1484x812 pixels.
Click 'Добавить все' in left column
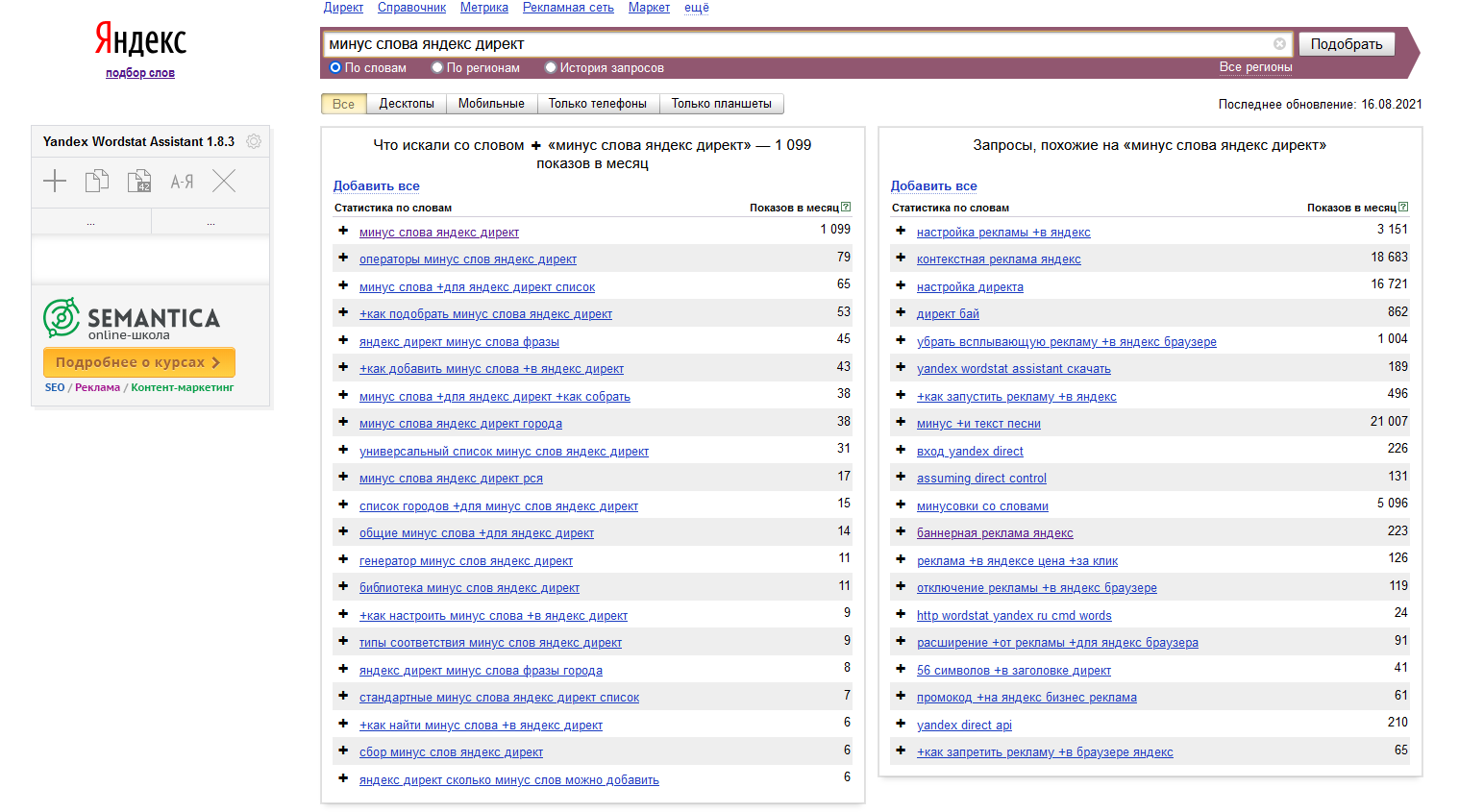point(376,186)
